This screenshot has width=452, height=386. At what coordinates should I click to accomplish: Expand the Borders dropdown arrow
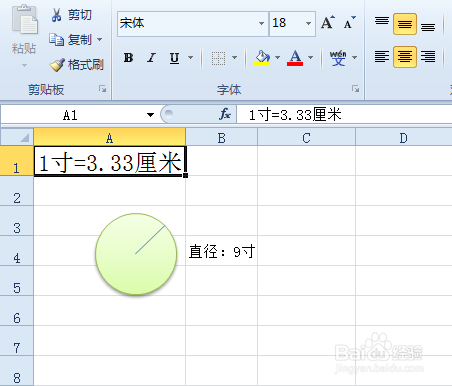point(234,58)
